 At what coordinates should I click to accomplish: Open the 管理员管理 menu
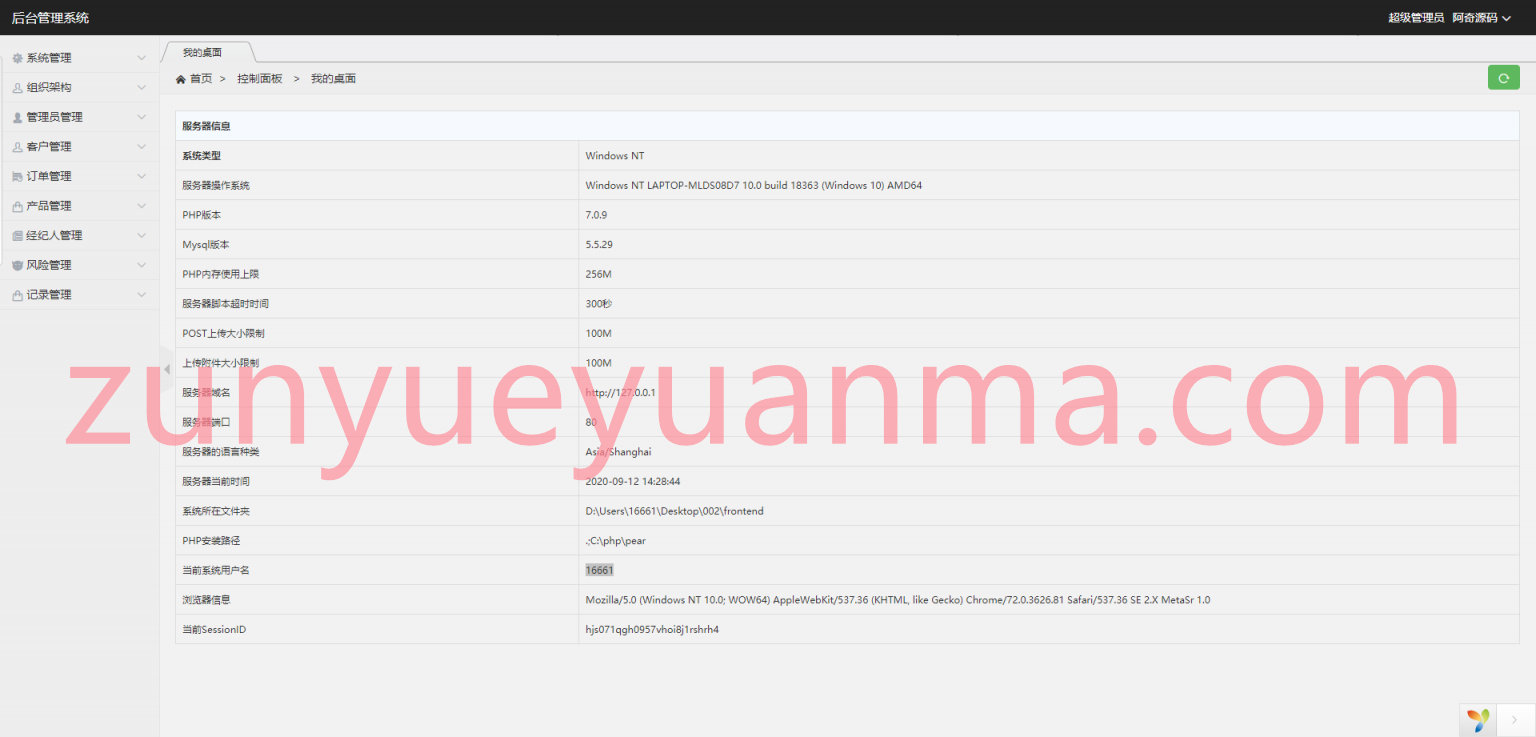click(x=79, y=117)
